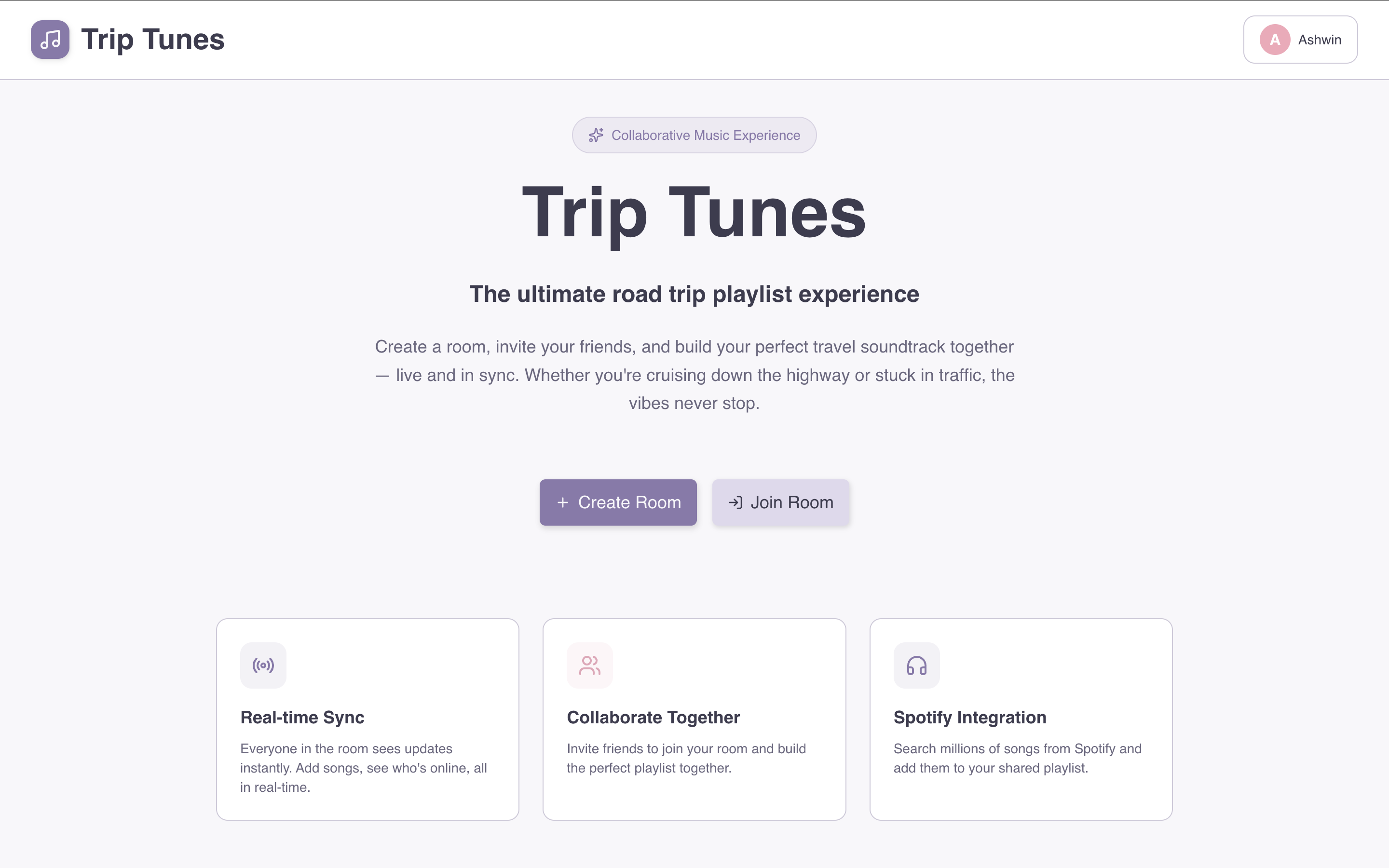Click the Spotify Integration headphones icon
Image resolution: width=1389 pixels, height=868 pixels.
916,665
